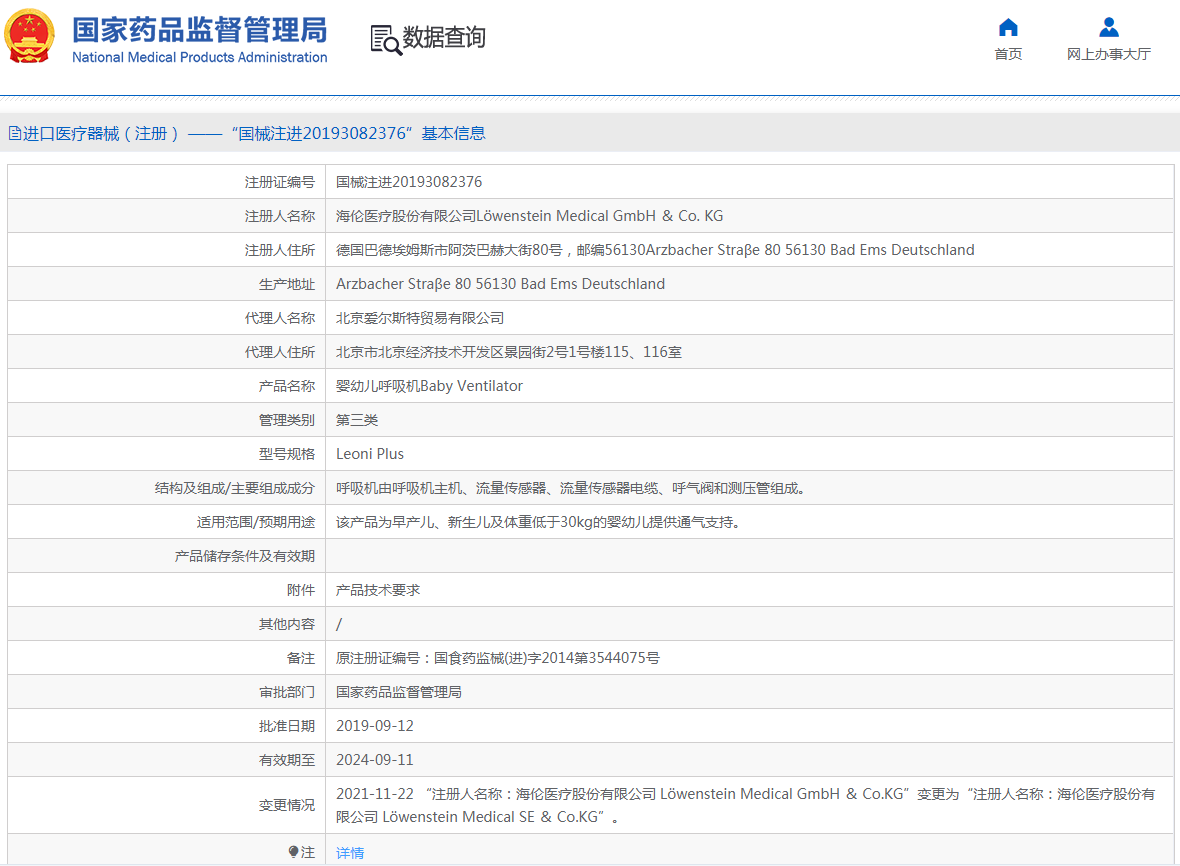The width and height of the screenshot is (1180, 866).
Task: Click the national emblem logo
Action: point(30,37)
